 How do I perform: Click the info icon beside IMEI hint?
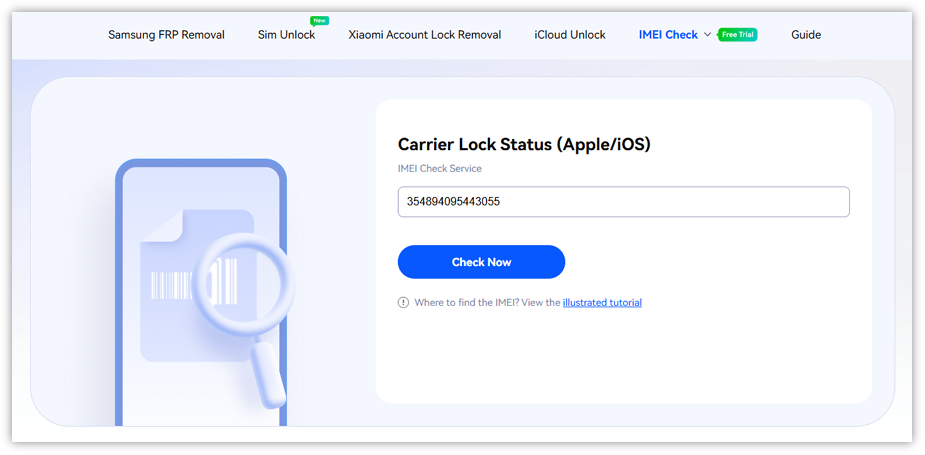404,303
